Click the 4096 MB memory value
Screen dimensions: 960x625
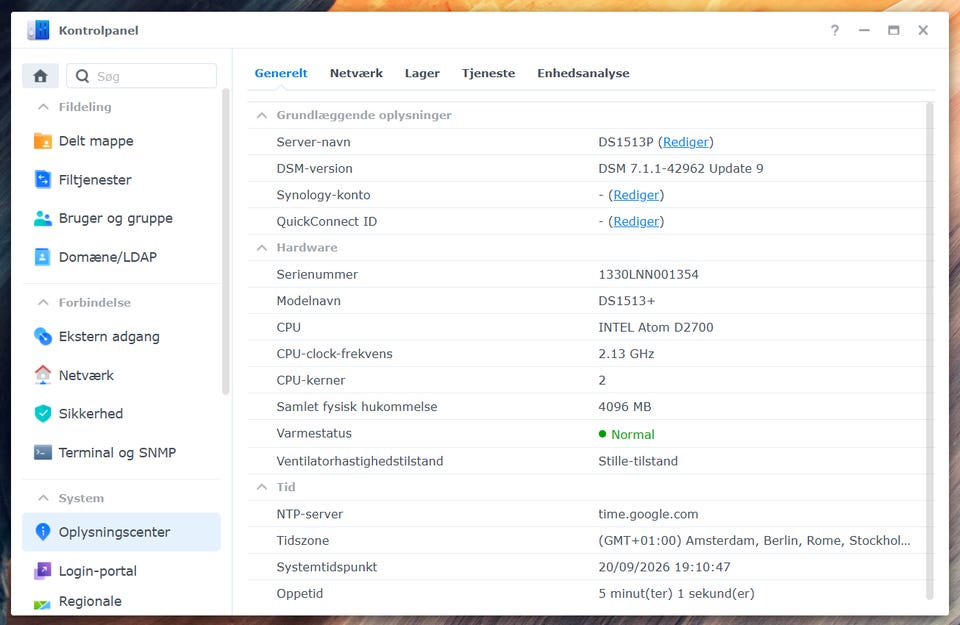(x=624, y=406)
